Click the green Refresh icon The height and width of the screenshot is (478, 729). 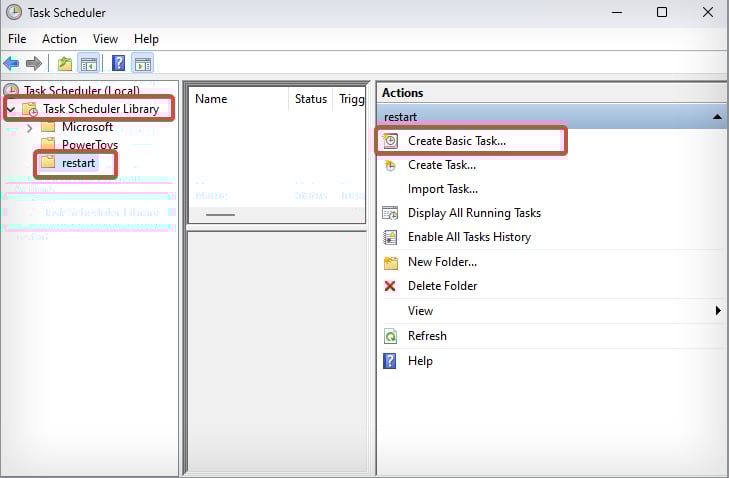(390, 336)
